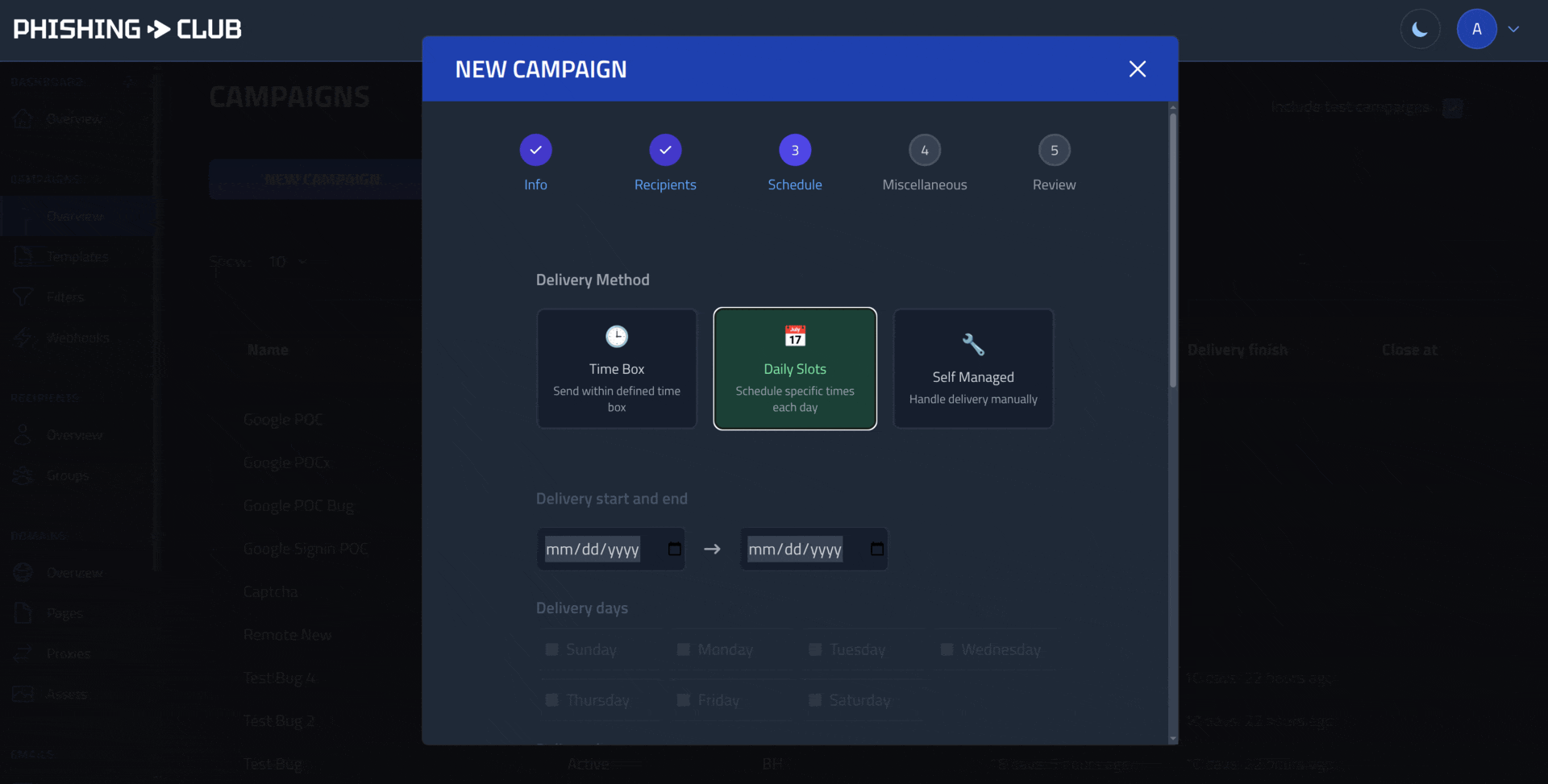Click the scrollbar down arrow in dialog

pos(1172,739)
